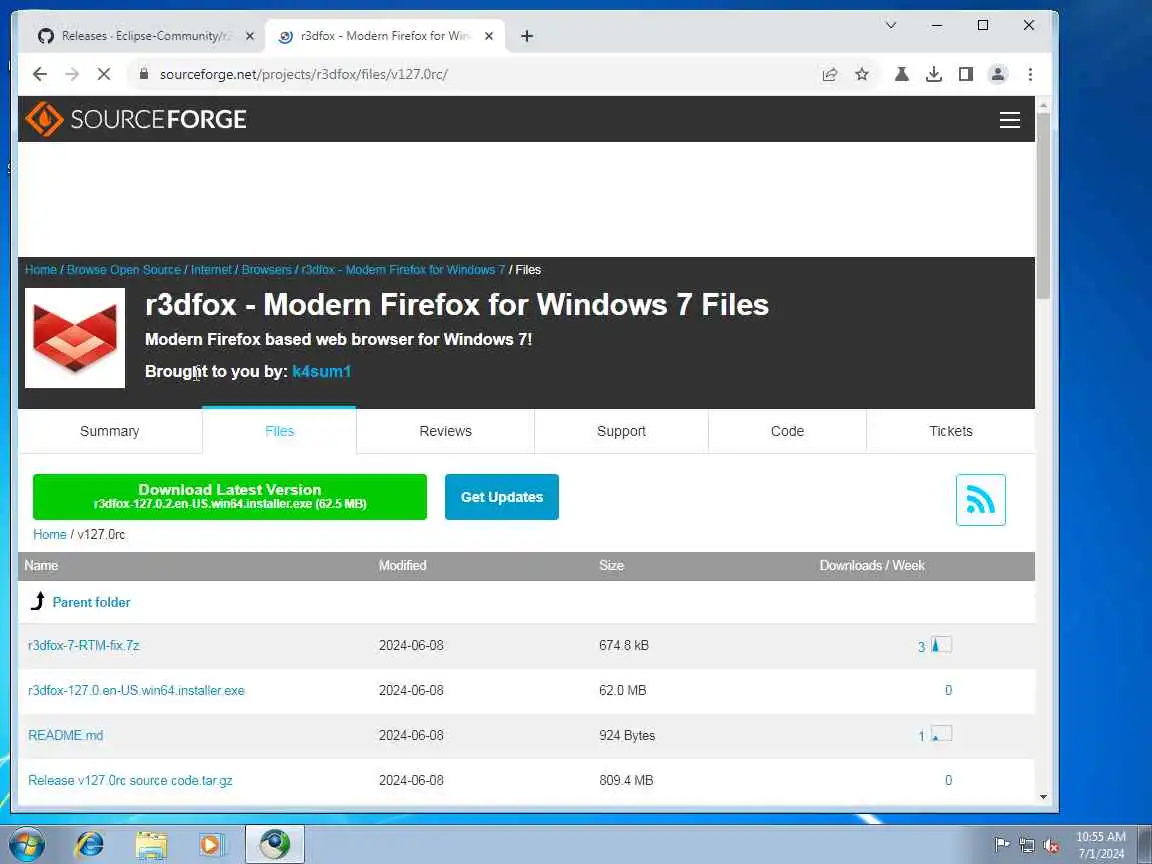Open the Action Center flag icon

[x=1001, y=845]
